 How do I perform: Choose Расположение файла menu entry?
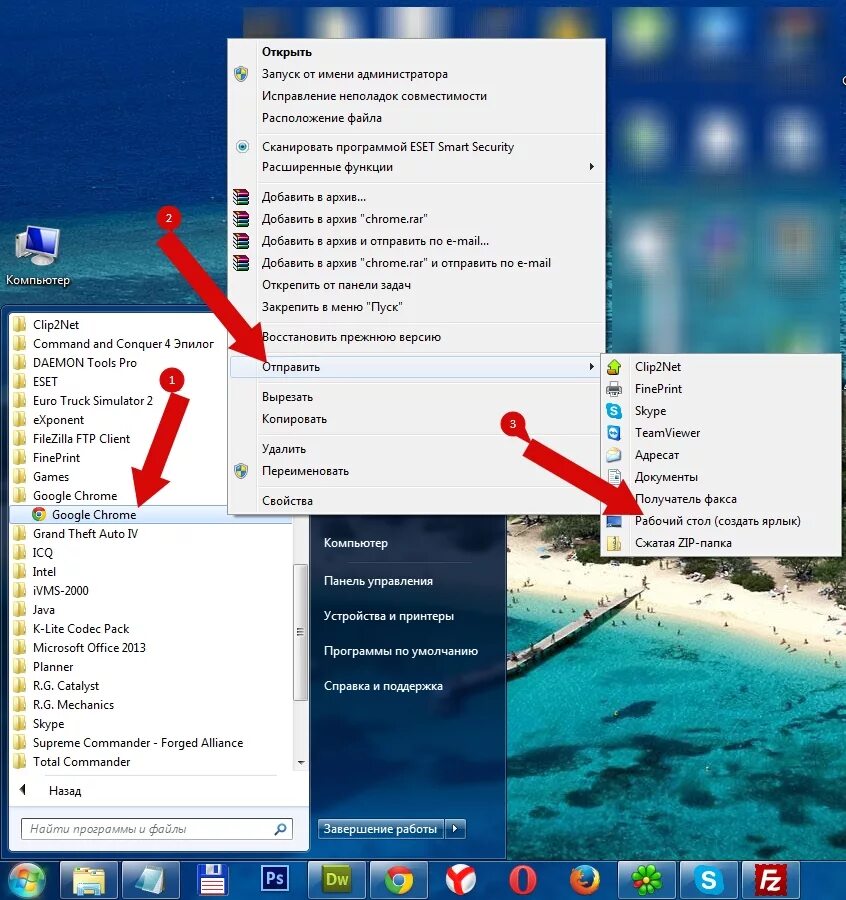[321, 118]
